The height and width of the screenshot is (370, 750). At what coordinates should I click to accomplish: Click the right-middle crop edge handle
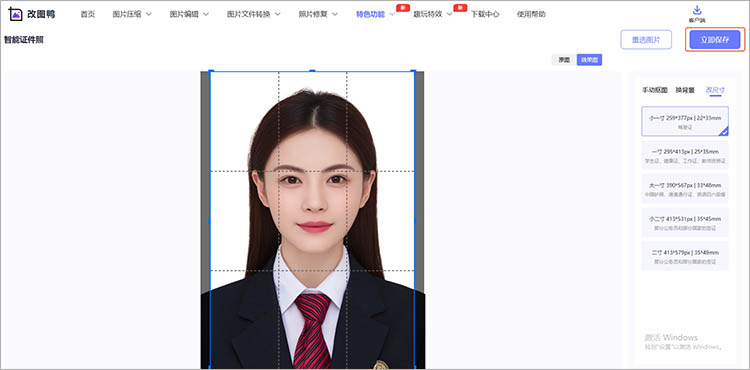coord(414,220)
